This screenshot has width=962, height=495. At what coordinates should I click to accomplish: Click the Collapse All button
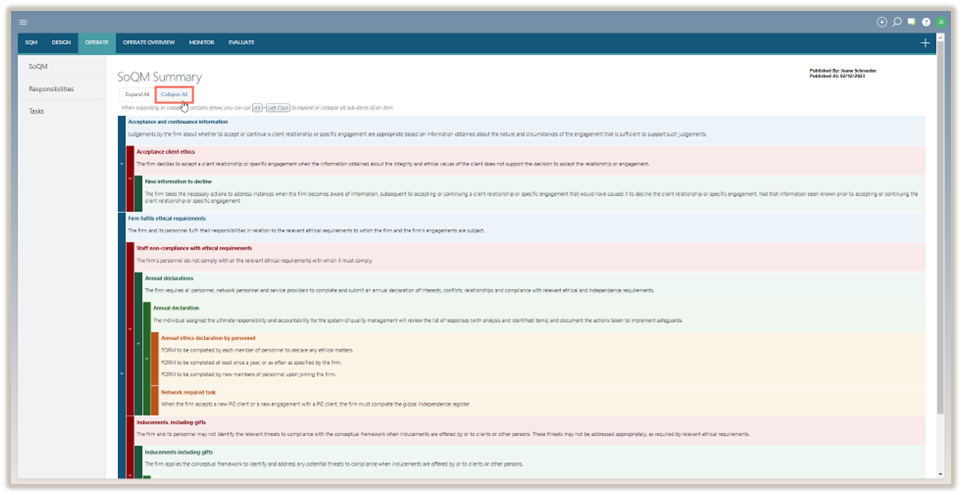tap(174, 94)
